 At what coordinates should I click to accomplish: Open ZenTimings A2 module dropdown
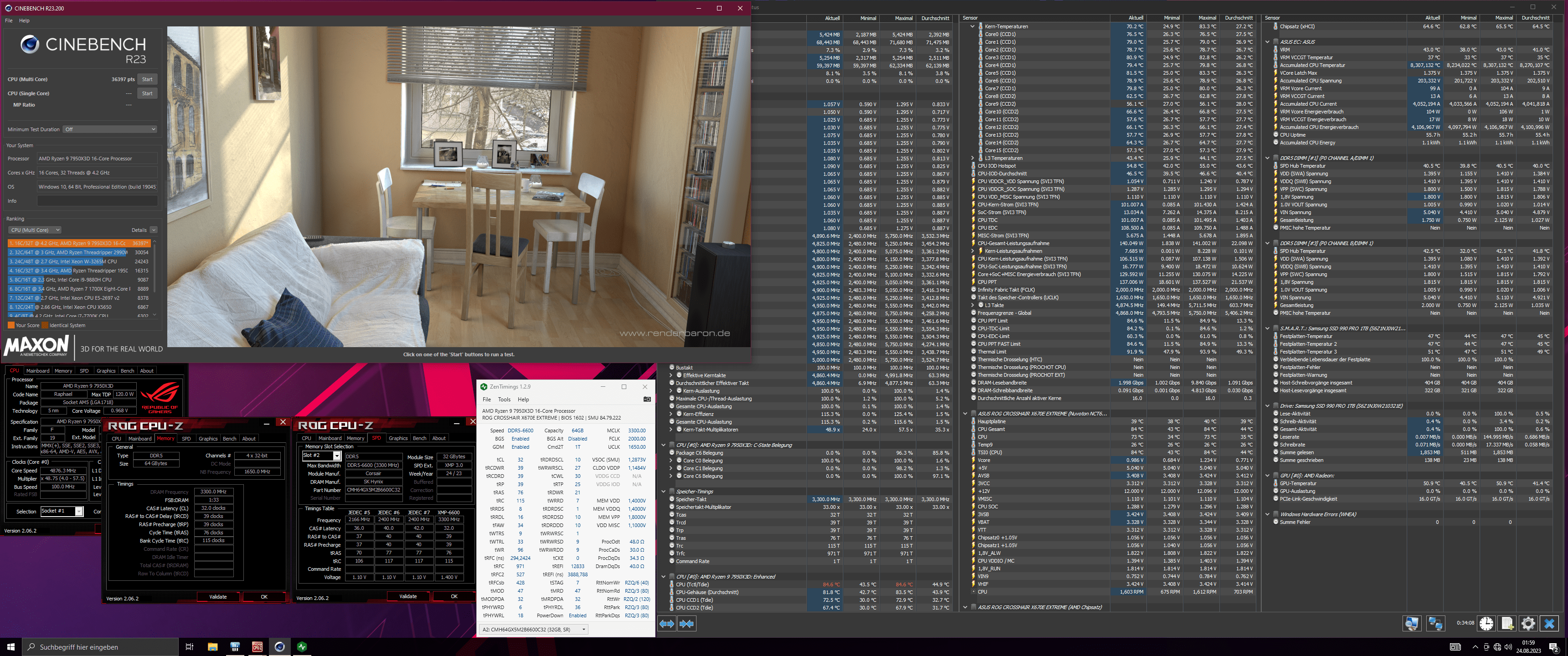click(x=534, y=629)
